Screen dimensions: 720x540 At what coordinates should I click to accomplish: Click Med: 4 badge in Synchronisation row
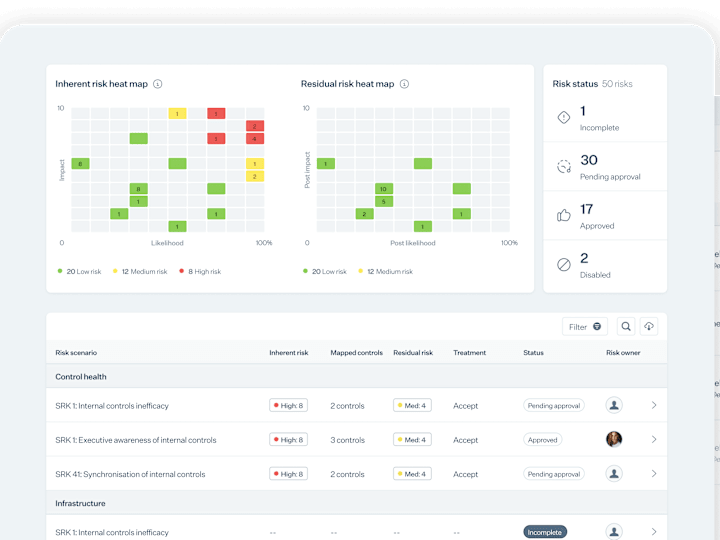[x=412, y=474]
